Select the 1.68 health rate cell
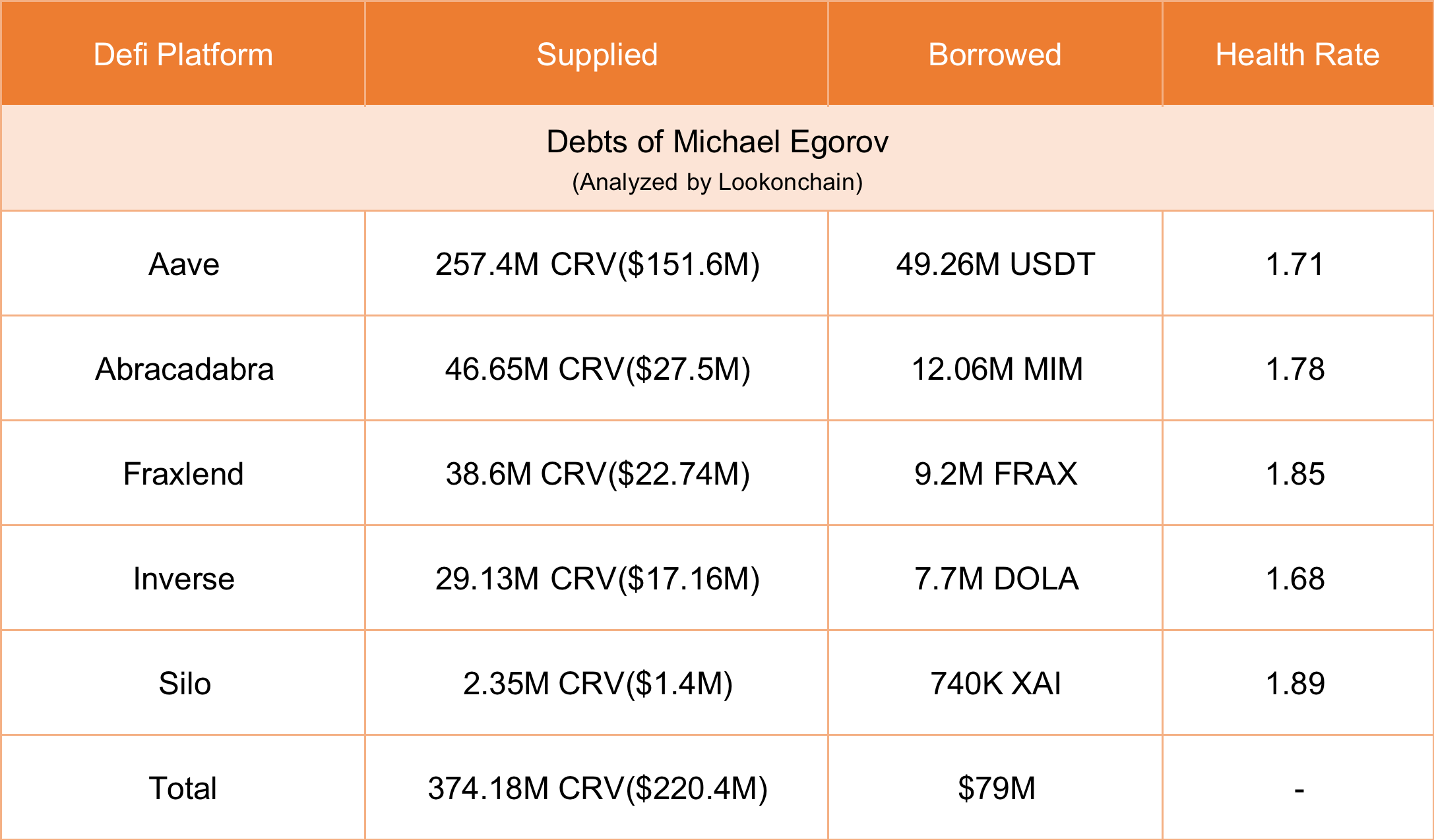The image size is (1434, 840). coord(1295,579)
